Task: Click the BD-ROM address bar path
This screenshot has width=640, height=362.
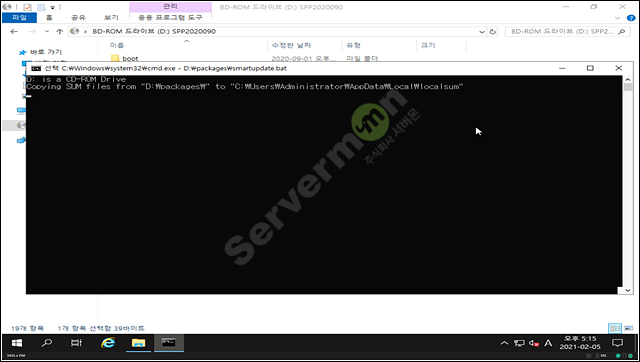Action: coord(154,31)
